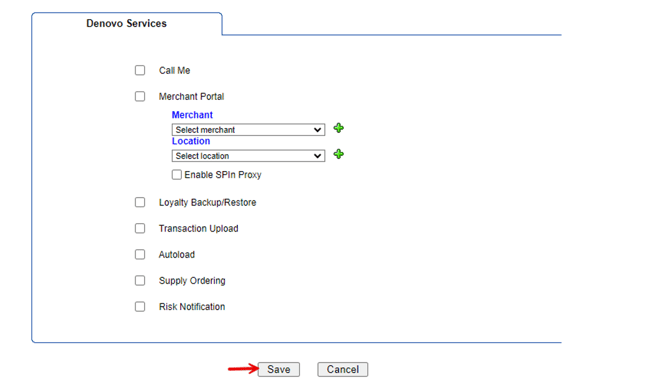
Task: Click the Merchant Portal label text
Action: pyautogui.click(x=191, y=97)
